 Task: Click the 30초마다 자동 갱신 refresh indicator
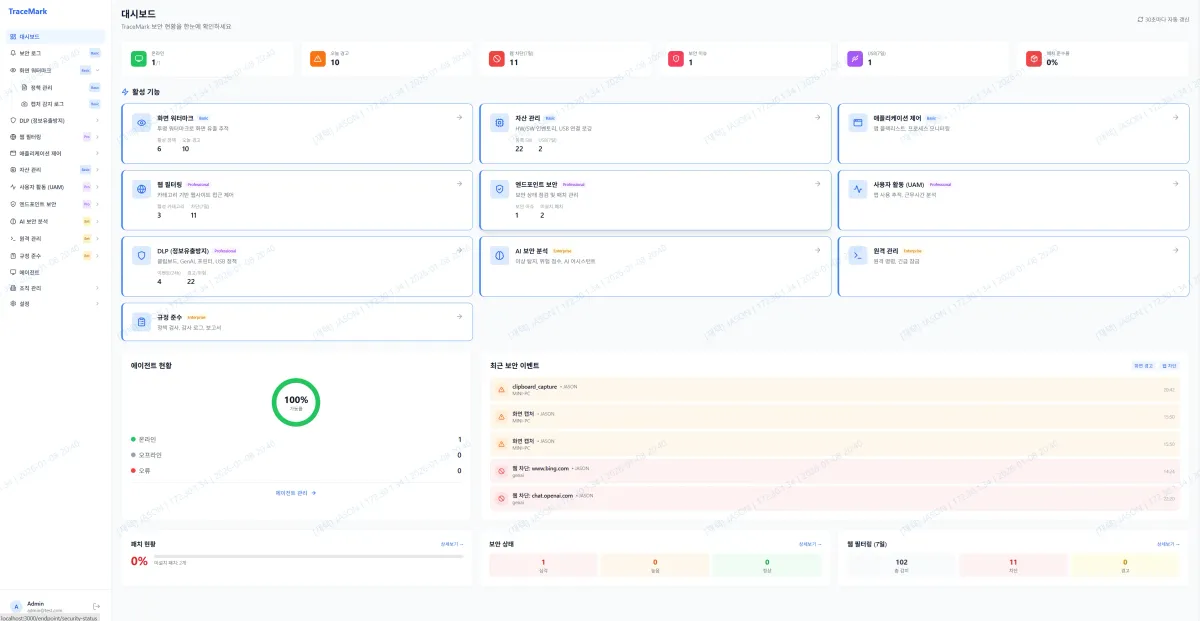1163,19
